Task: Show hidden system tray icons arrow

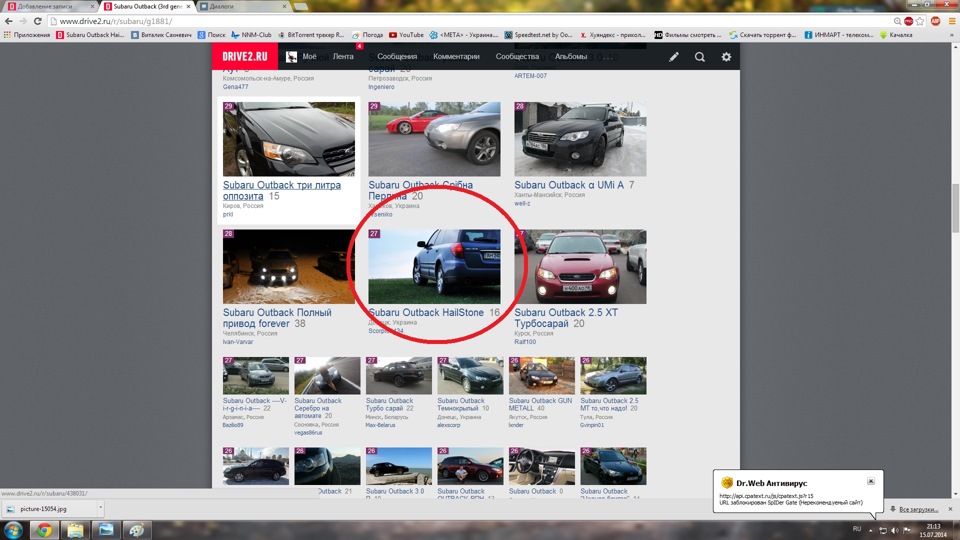Action: (871, 530)
